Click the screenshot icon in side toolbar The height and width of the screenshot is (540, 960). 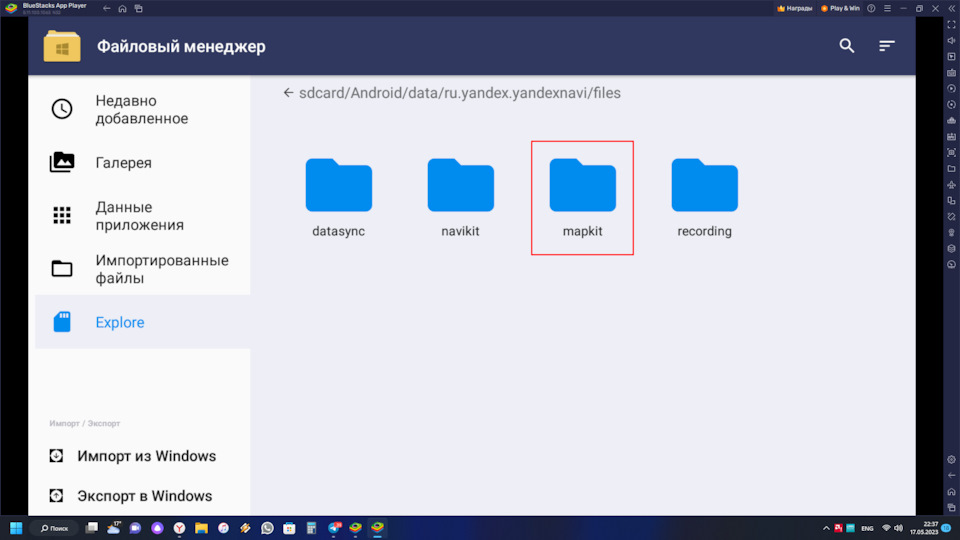[951, 152]
